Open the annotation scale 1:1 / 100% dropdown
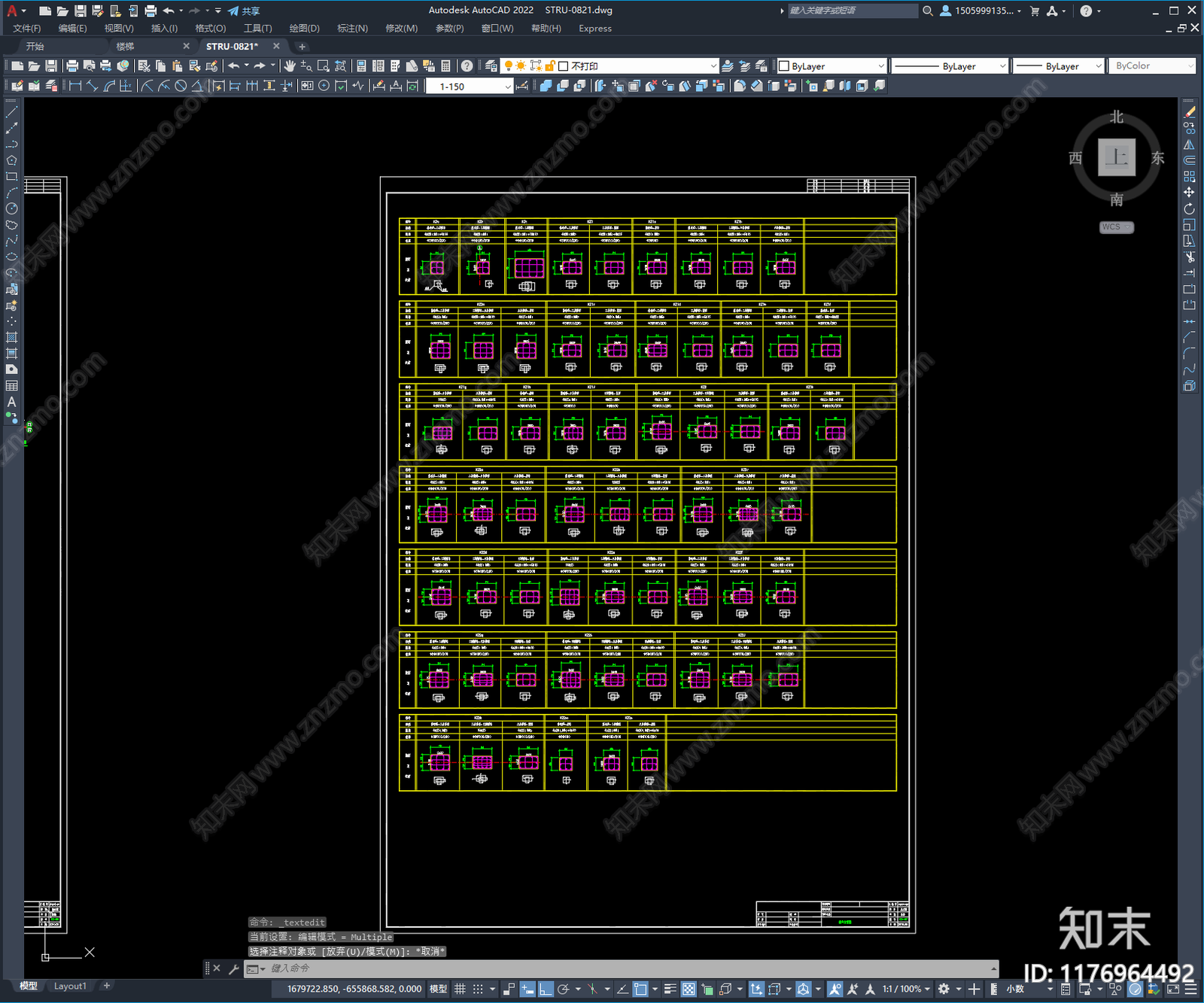The image size is (1204, 1003). pyautogui.click(x=906, y=989)
